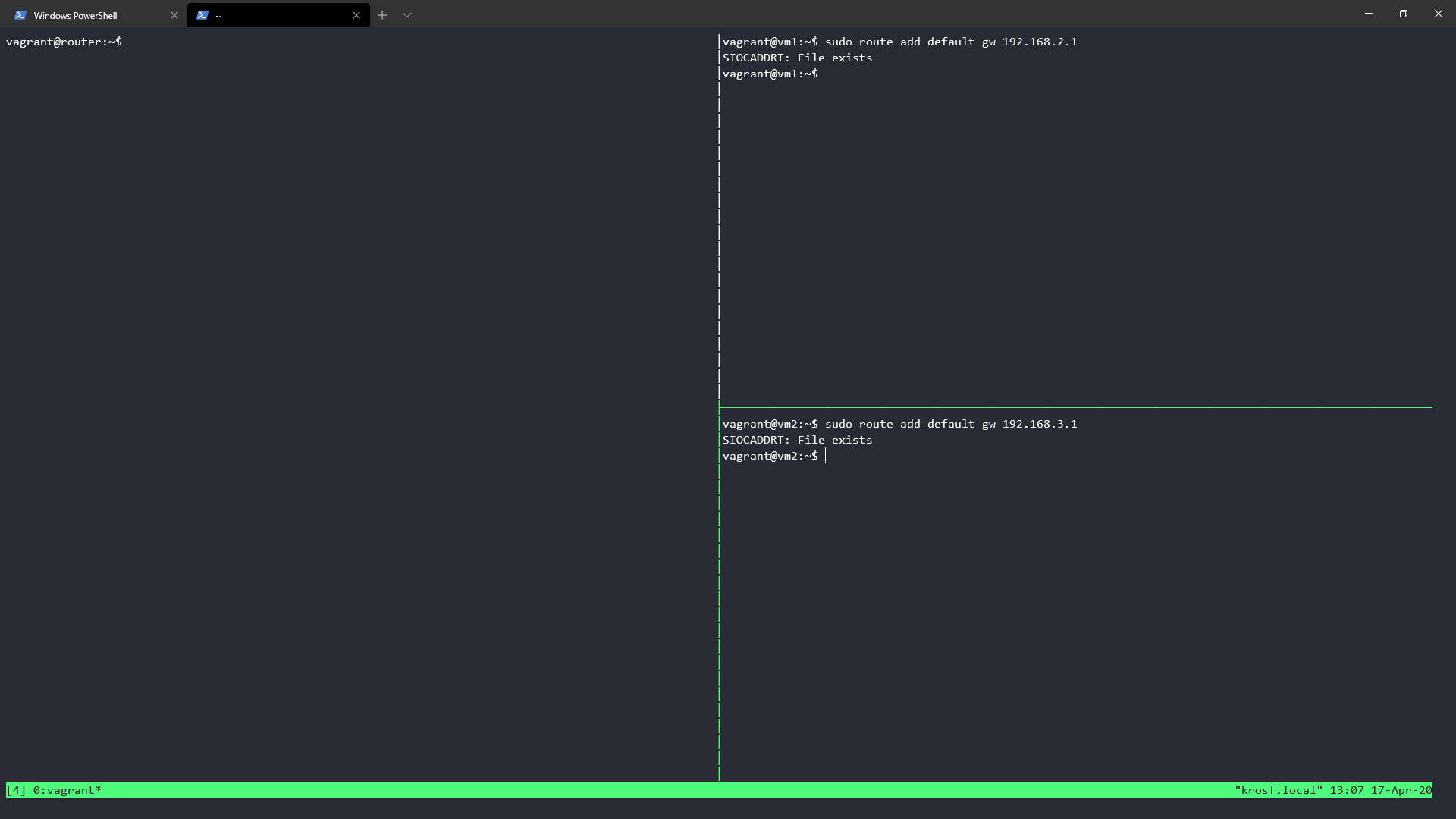This screenshot has width=1456, height=819.
Task: Click the 192.168.2.1 gateway address
Action: point(1040,42)
